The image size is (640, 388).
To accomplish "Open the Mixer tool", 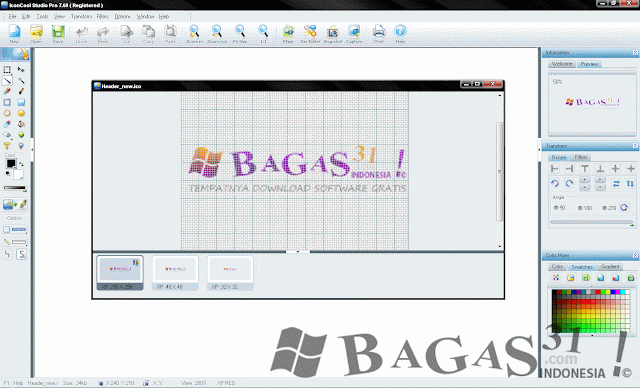I will tap(288, 34).
